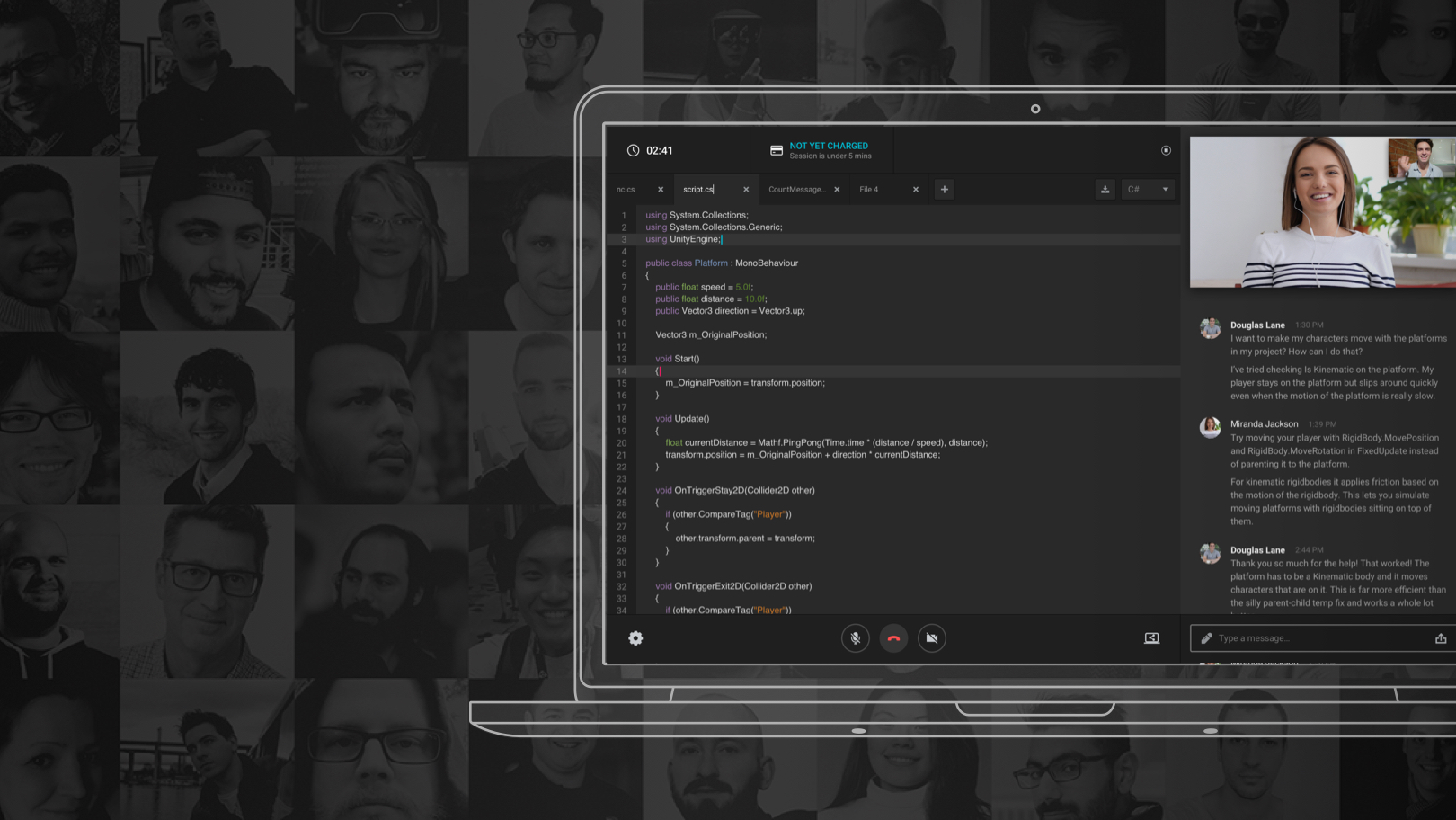The height and width of the screenshot is (820, 1456).
Task: Toggle the camera off button
Action: pyautogui.click(x=932, y=638)
